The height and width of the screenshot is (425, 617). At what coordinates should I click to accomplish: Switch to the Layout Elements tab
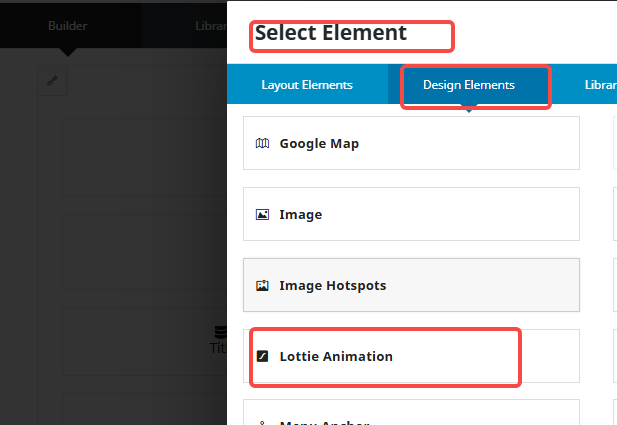307,85
